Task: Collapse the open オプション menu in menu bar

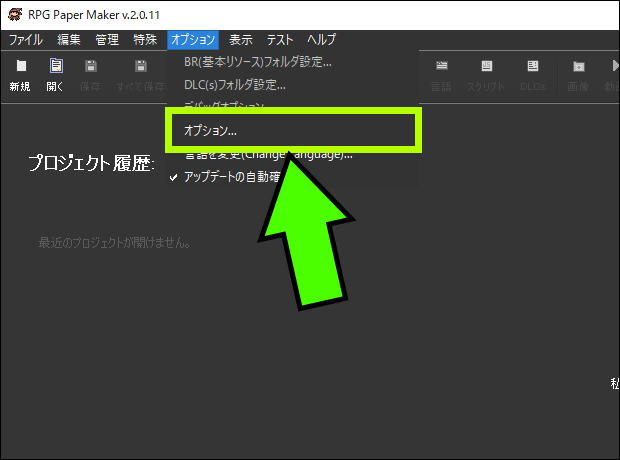Action: [x=192, y=40]
